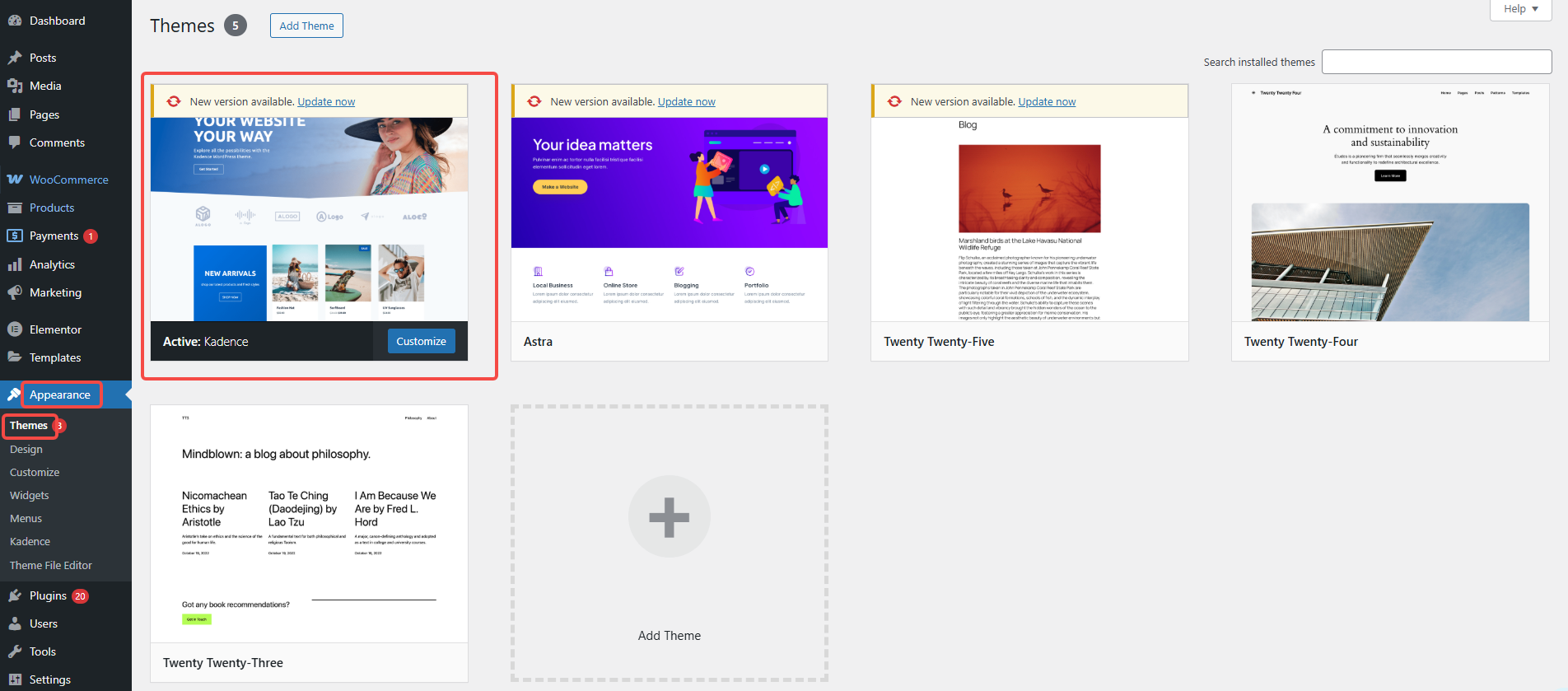
Task: Click the Elementor circle icon
Action: 15,329
